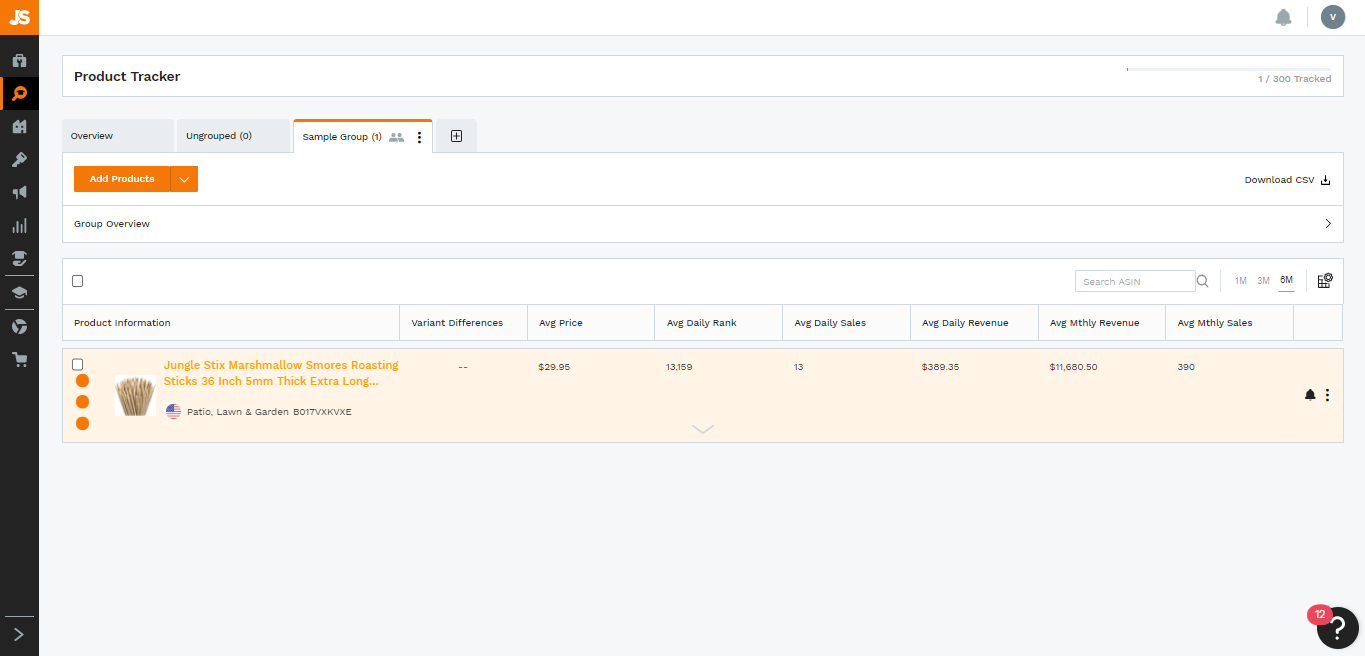Open the Chrome extension icon in sidebar

click(x=19, y=327)
